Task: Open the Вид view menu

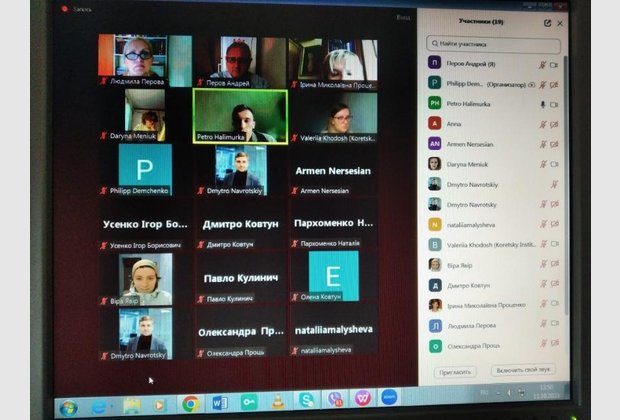Action: pos(402,17)
